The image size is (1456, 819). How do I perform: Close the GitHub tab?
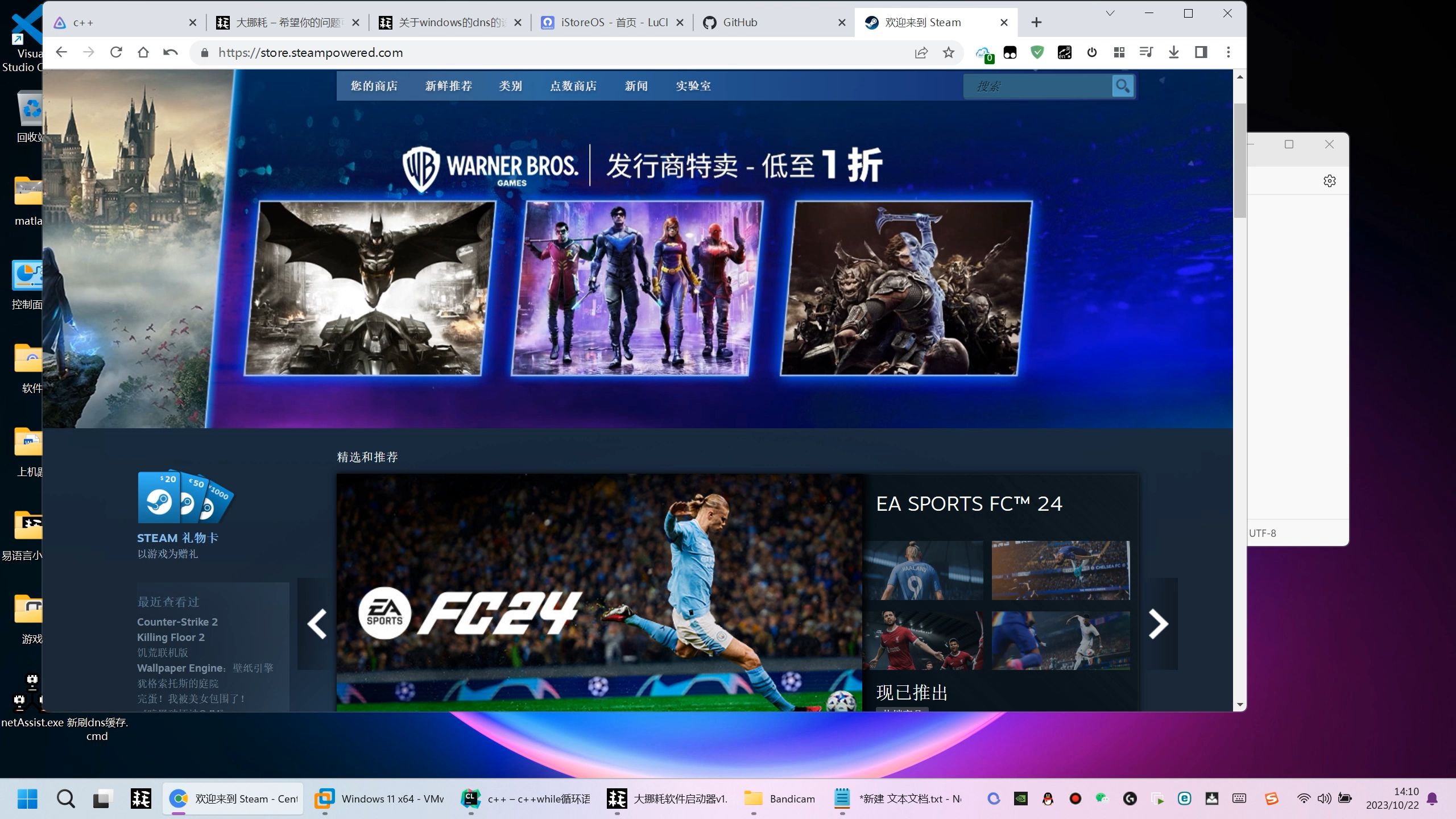point(842,23)
